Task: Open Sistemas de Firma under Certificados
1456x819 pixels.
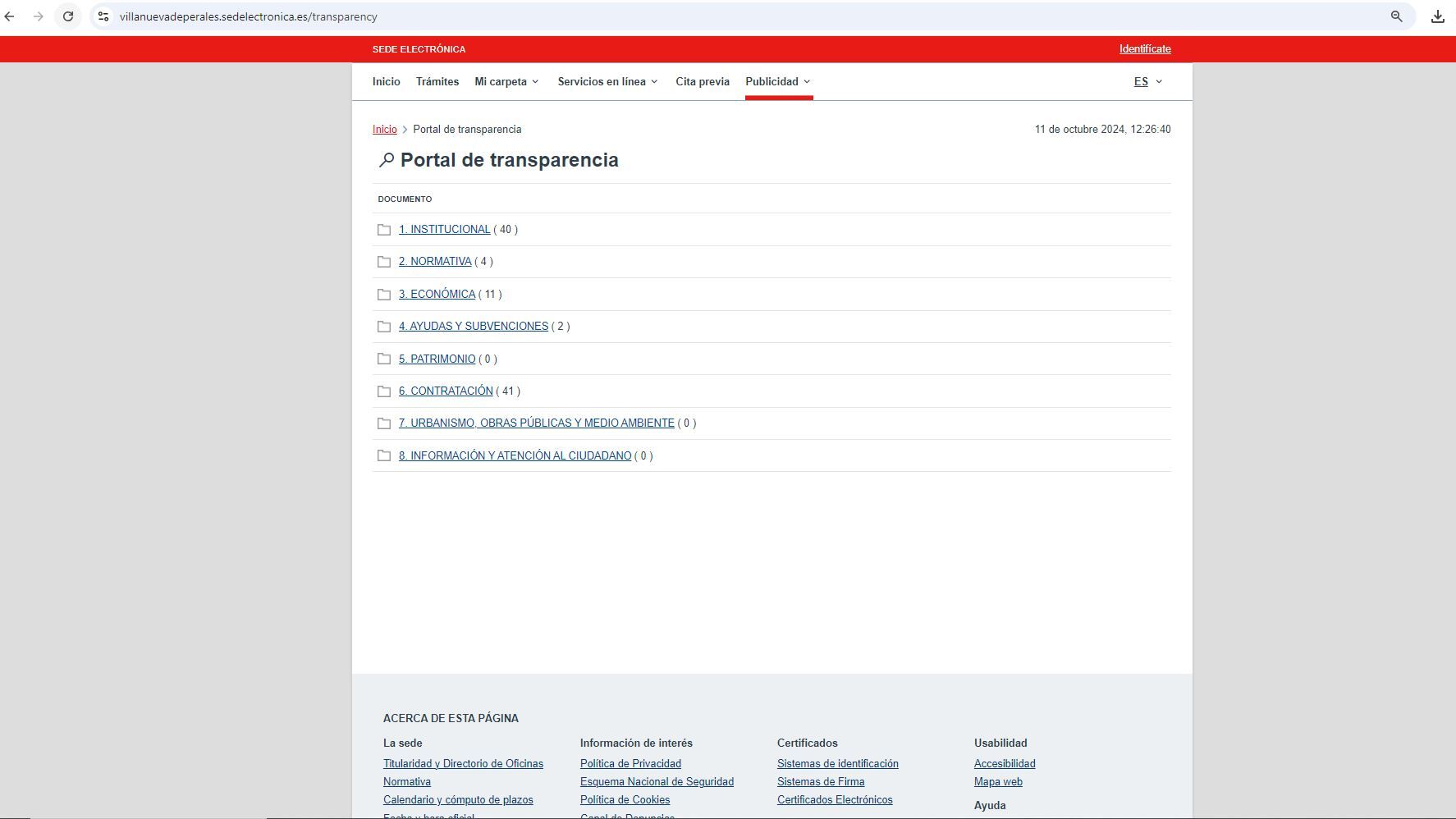Action: pyautogui.click(x=820, y=782)
